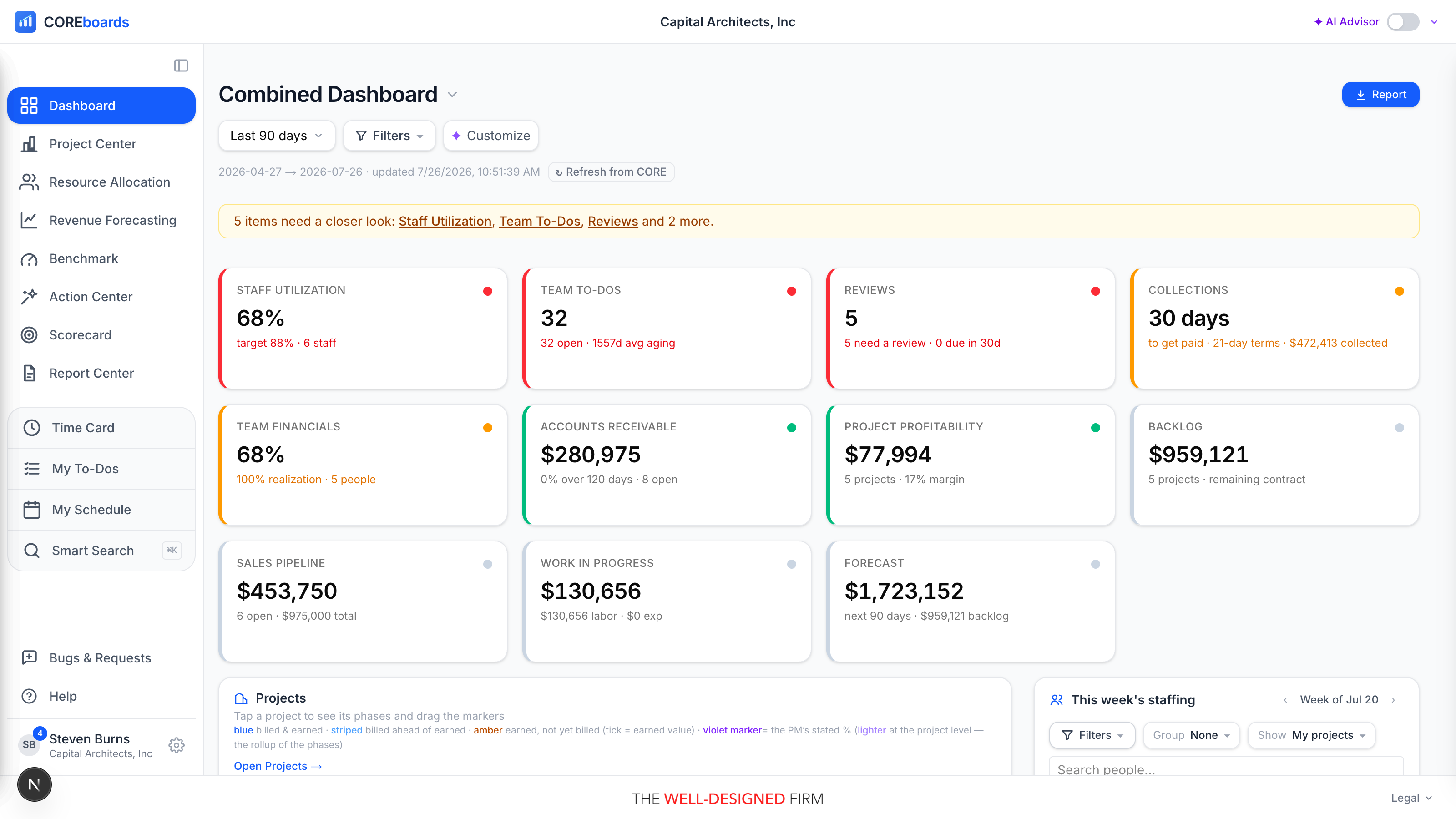Open the Group None dropdown
Viewport: 1456px width, 819px height.
(1191, 735)
